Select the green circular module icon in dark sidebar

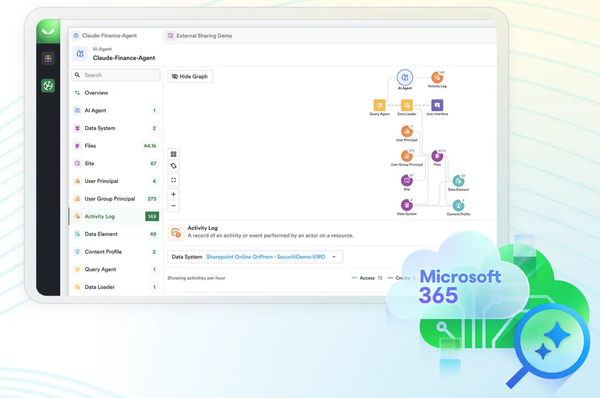coord(48,86)
